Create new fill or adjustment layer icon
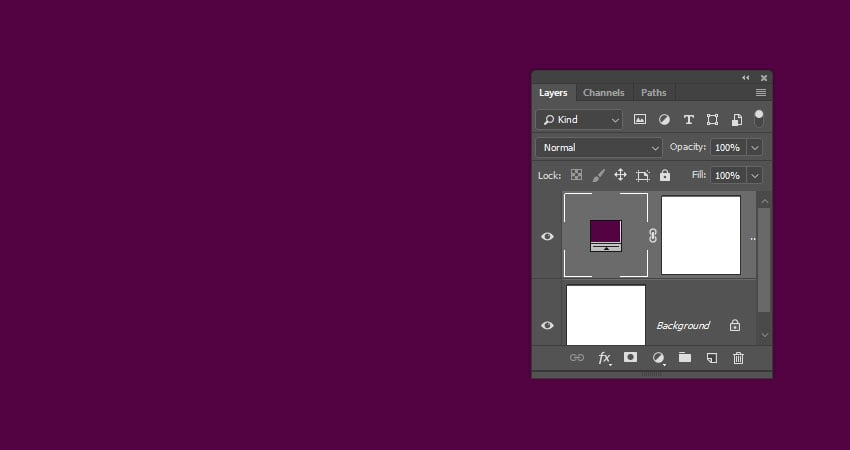Image resolution: width=850 pixels, height=450 pixels. (x=658, y=358)
